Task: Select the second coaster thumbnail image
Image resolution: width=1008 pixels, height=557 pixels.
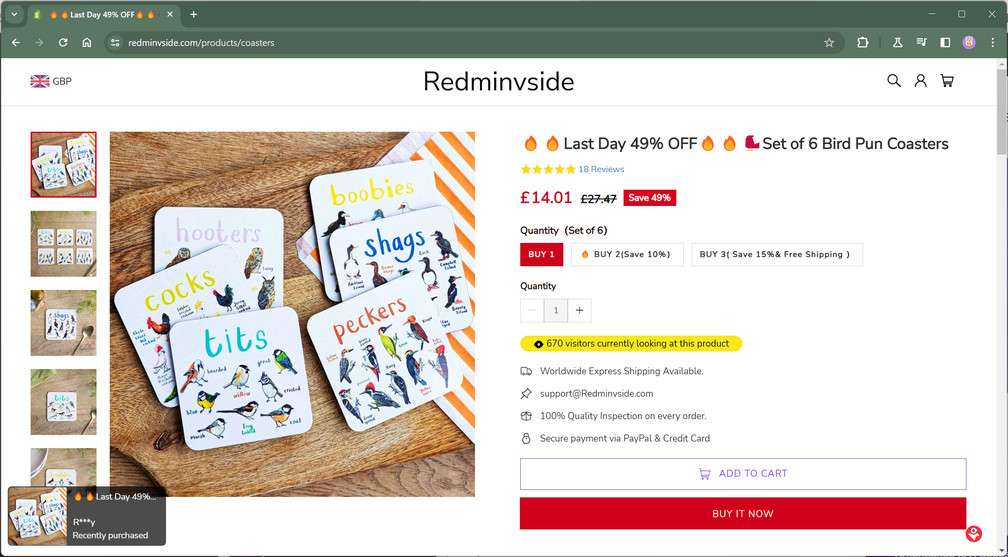Action: (x=64, y=243)
